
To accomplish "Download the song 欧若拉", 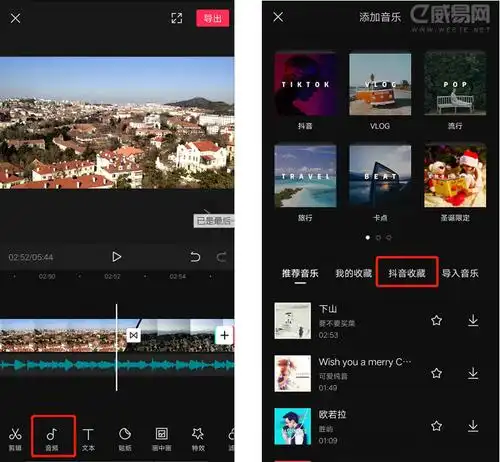I will (x=473, y=426).
